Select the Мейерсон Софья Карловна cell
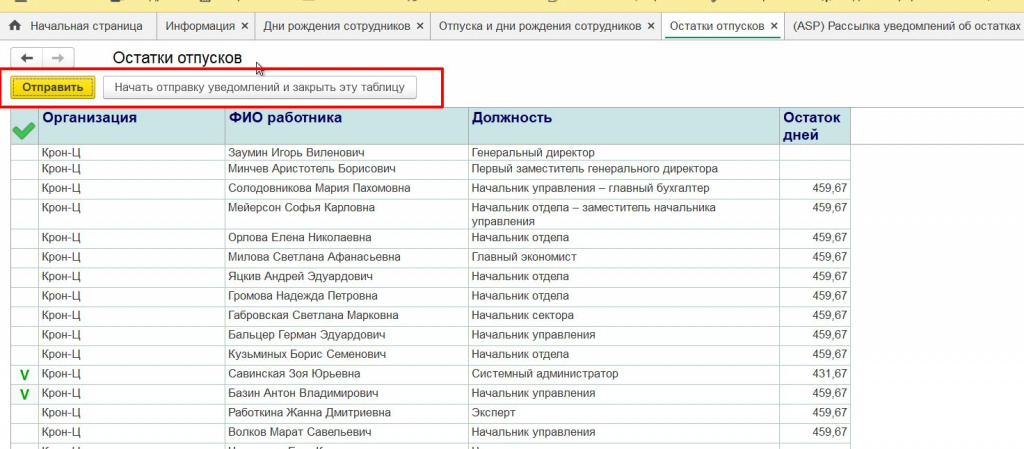 [x=347, y=213]
